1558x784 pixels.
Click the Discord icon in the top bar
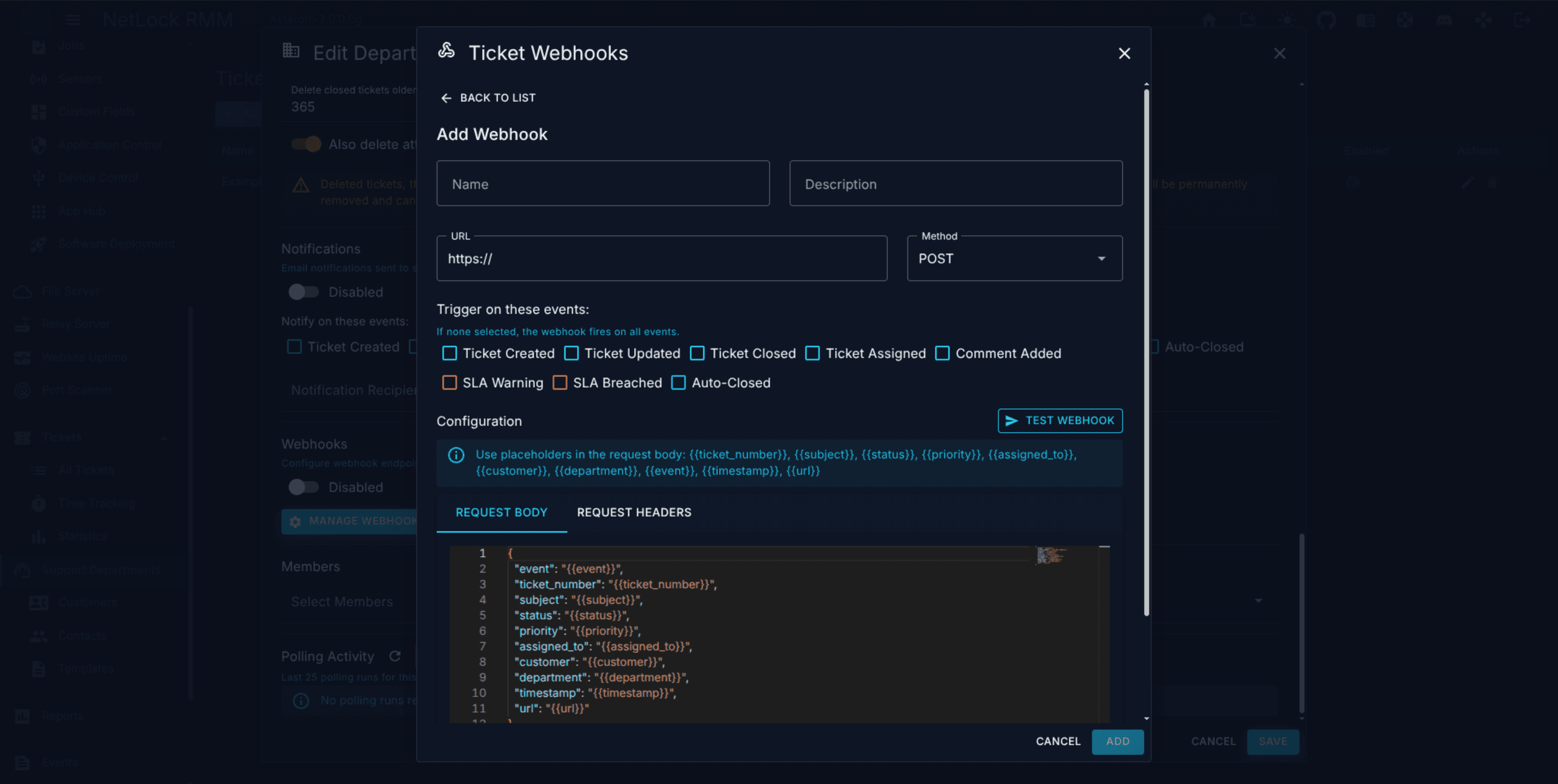(1444, 20)
